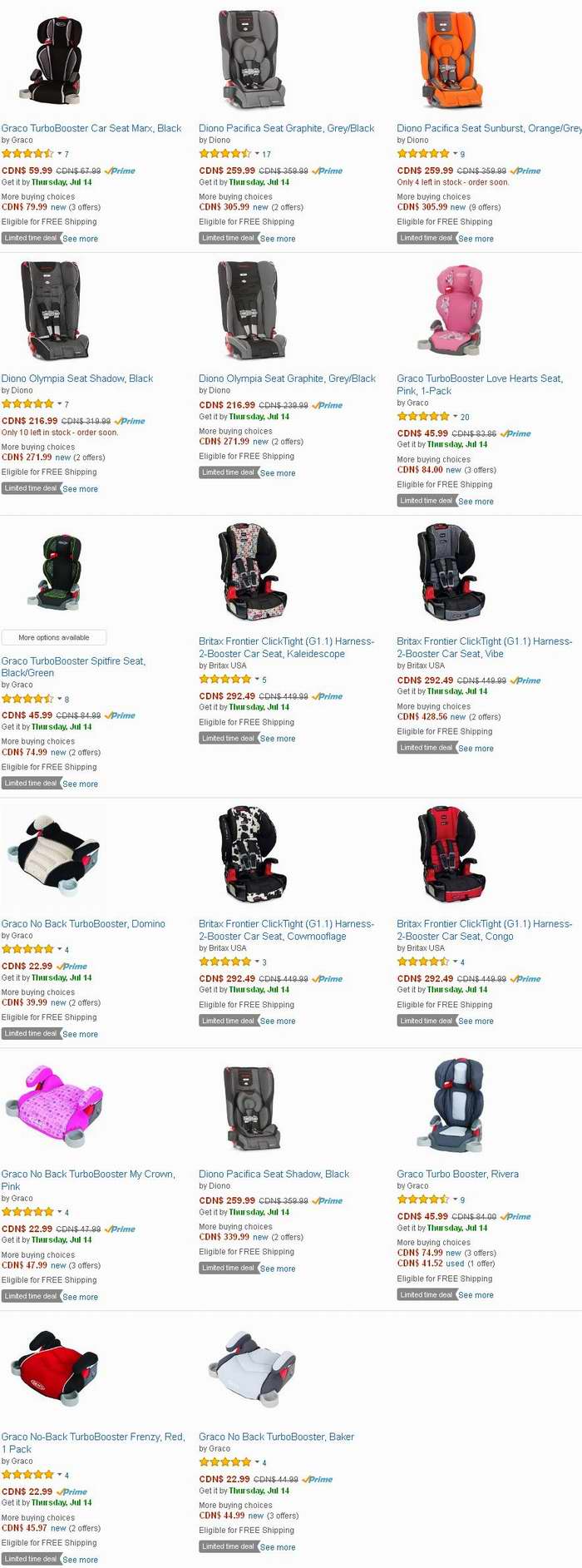Viewport: 582px width, 1568px height.
Task: Click More options available button
Action: pos(54,637)
